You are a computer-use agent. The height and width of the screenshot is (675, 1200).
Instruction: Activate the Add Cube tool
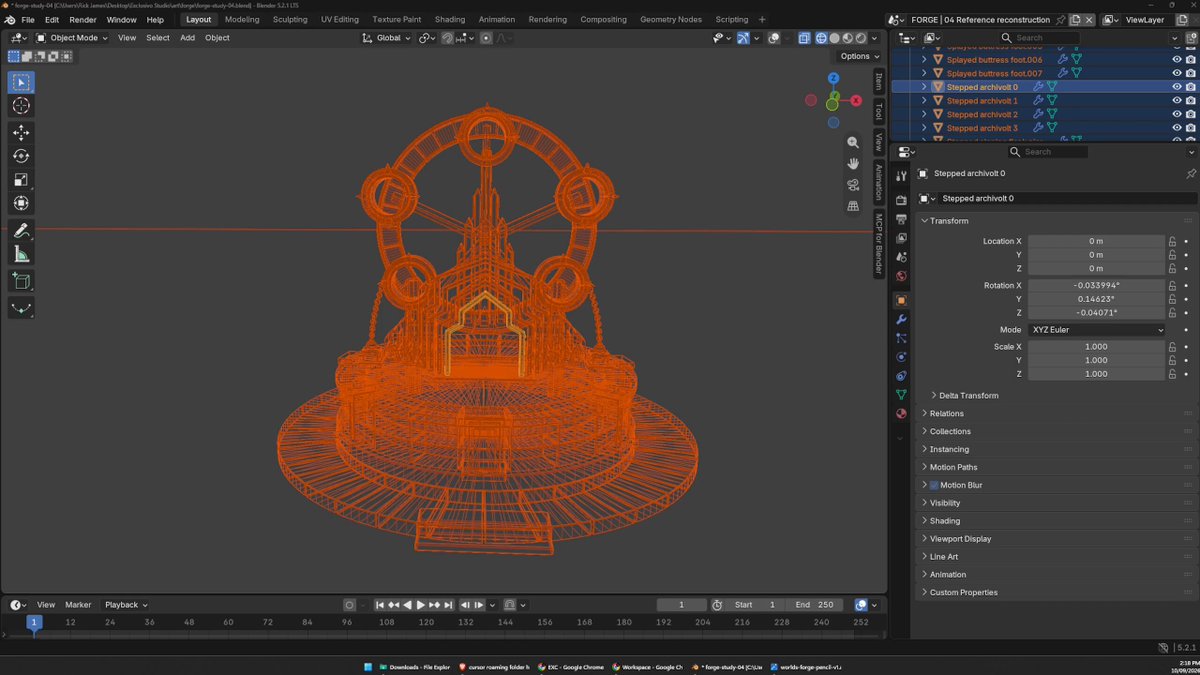(21, 282)
